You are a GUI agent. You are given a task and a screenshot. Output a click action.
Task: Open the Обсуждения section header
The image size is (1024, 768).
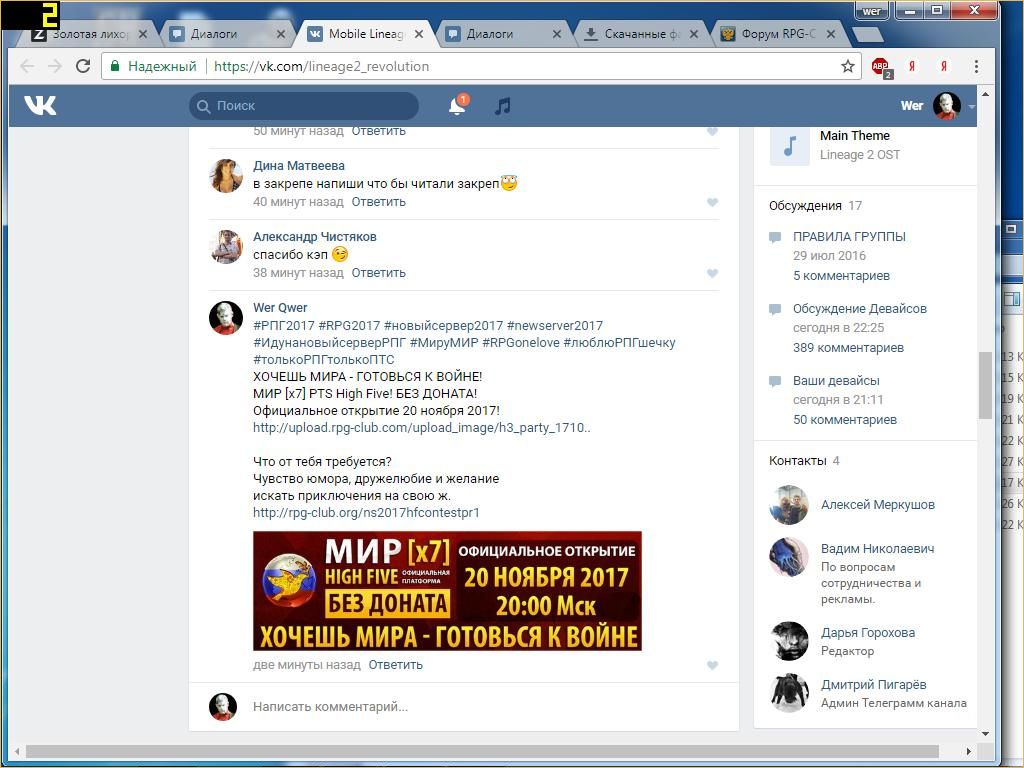tap(805, 206)
